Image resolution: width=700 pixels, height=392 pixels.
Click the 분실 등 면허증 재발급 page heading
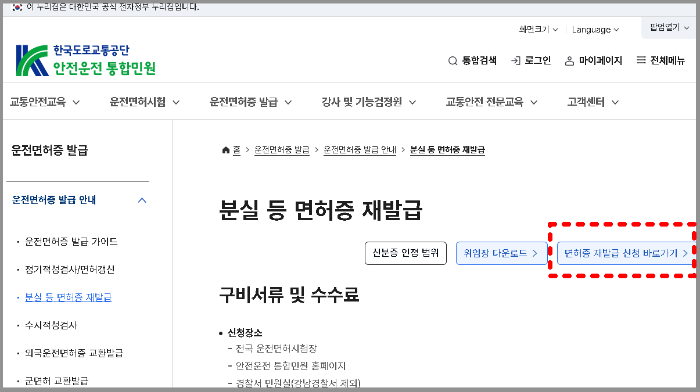(321, 210)
